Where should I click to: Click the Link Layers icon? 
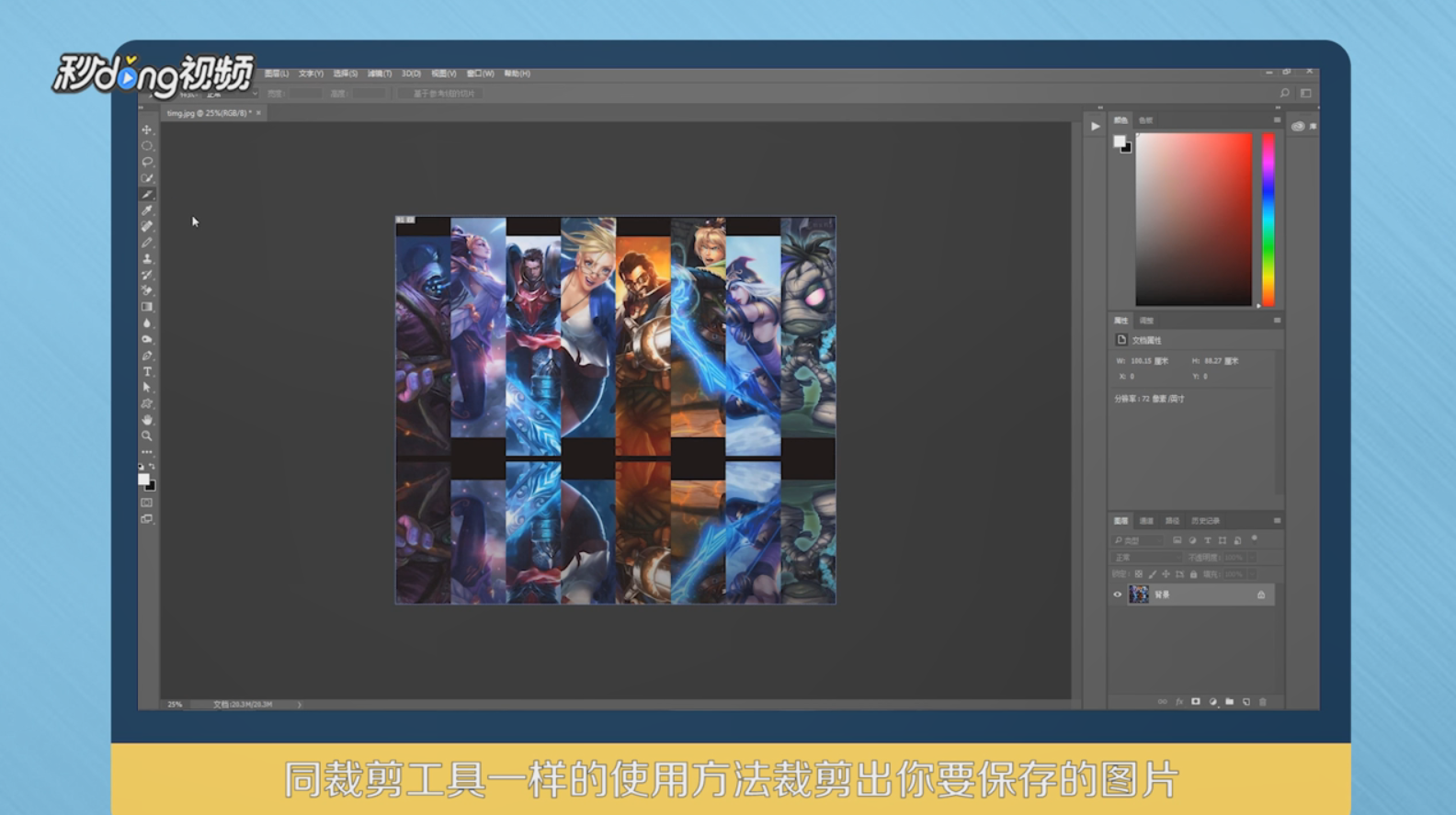1162,702
